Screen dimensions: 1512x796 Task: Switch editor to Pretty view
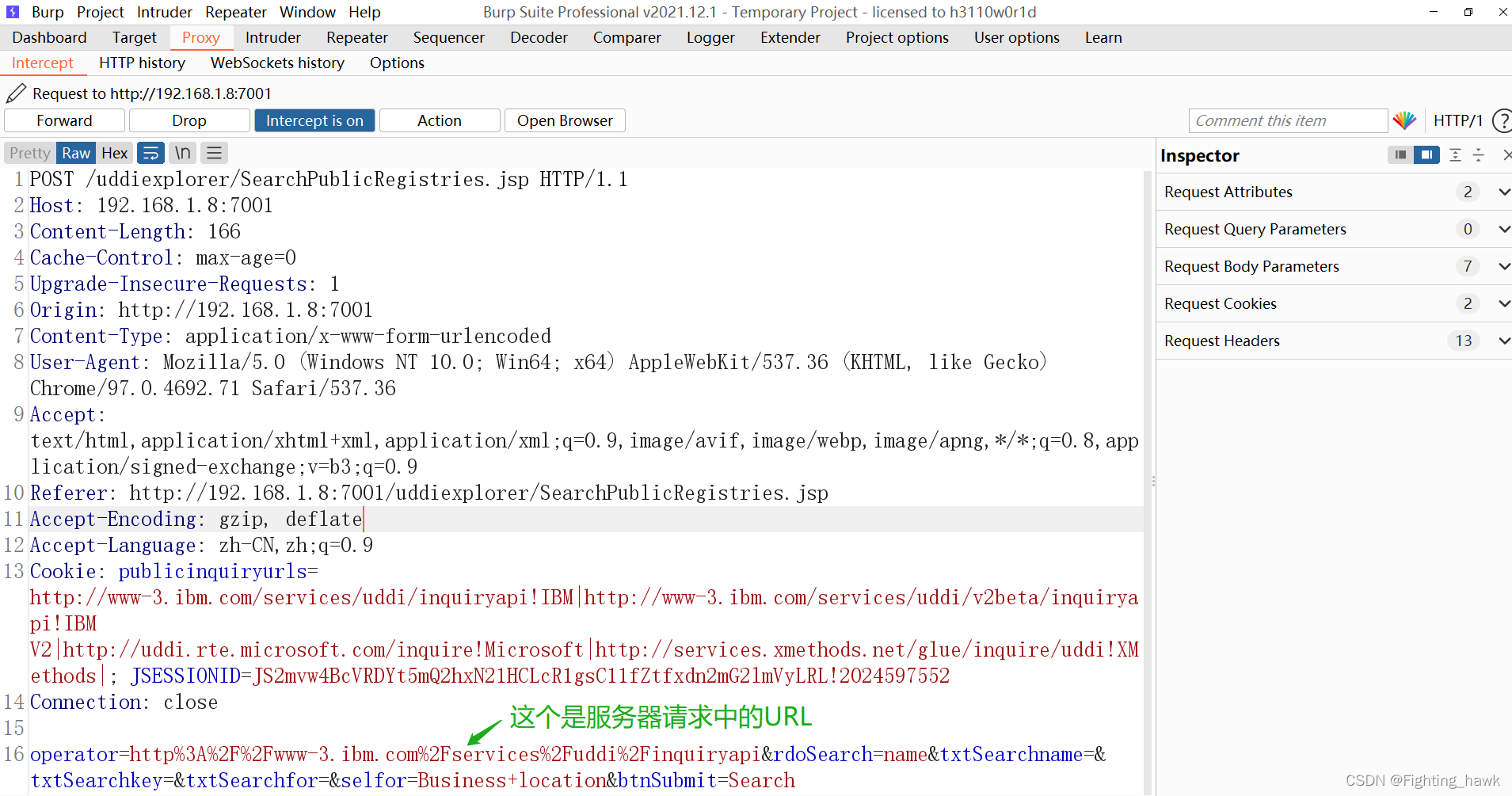click(x=30, y=153)
